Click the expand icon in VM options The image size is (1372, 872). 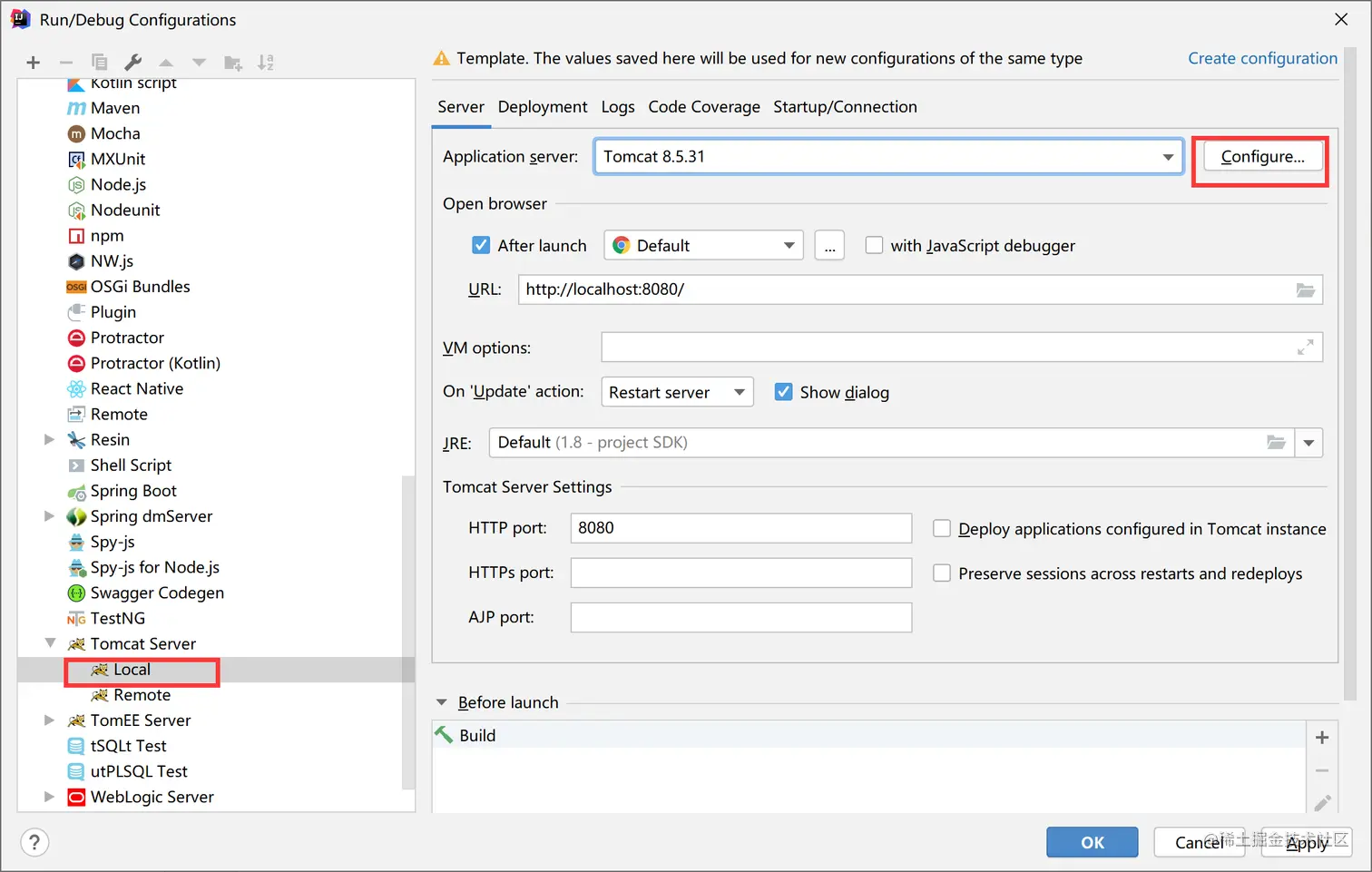point(1305,348)
